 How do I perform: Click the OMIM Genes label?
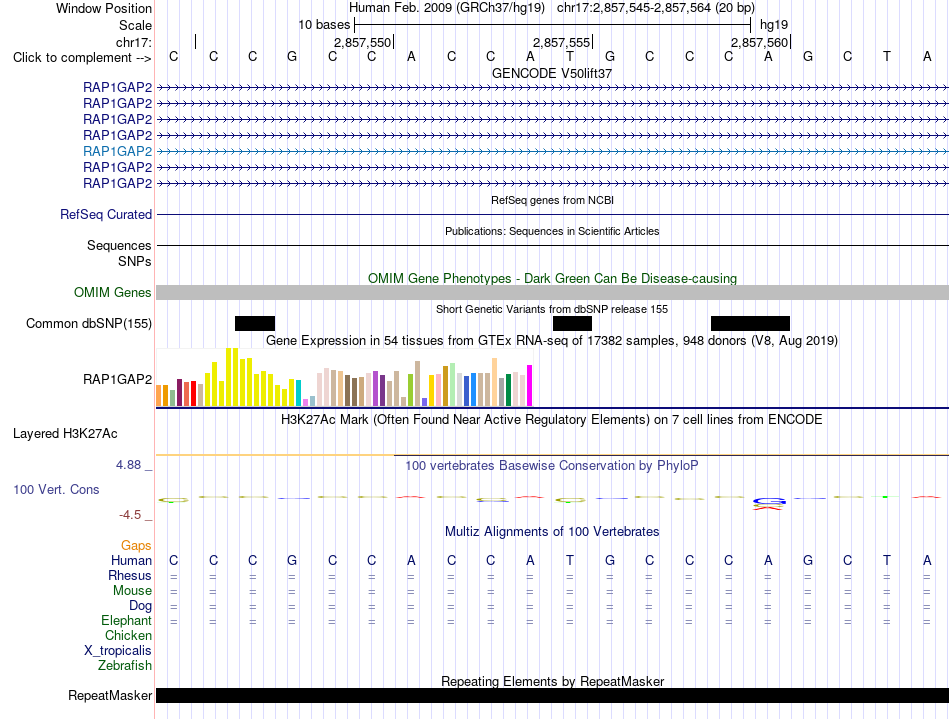(x=113, y=293)
